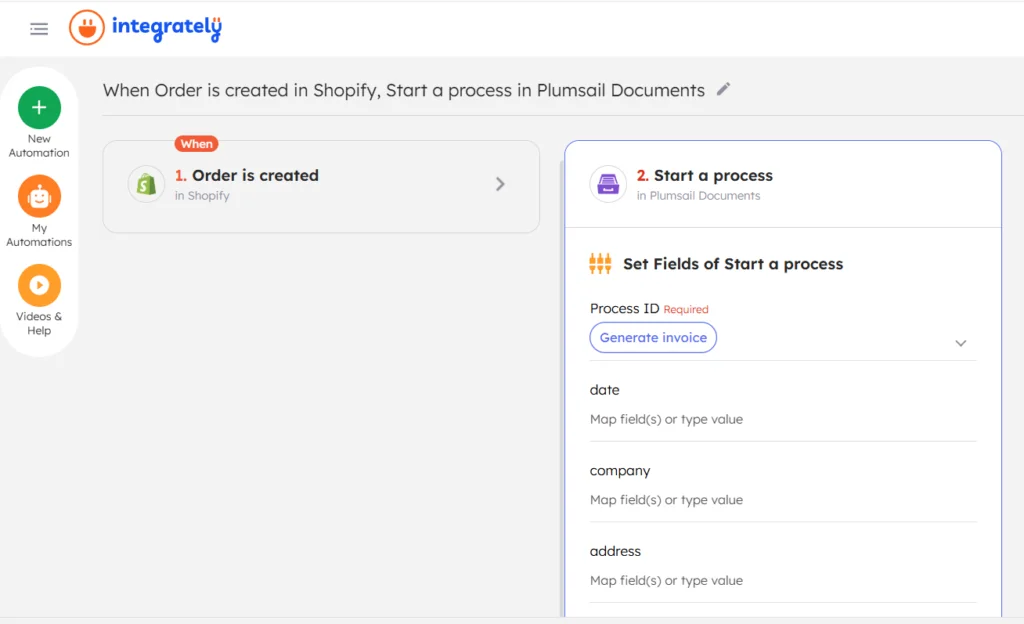Expand the Order is created step details
Image resolution: width=1024 pixels, height=624 pixels.
point(500,185)
